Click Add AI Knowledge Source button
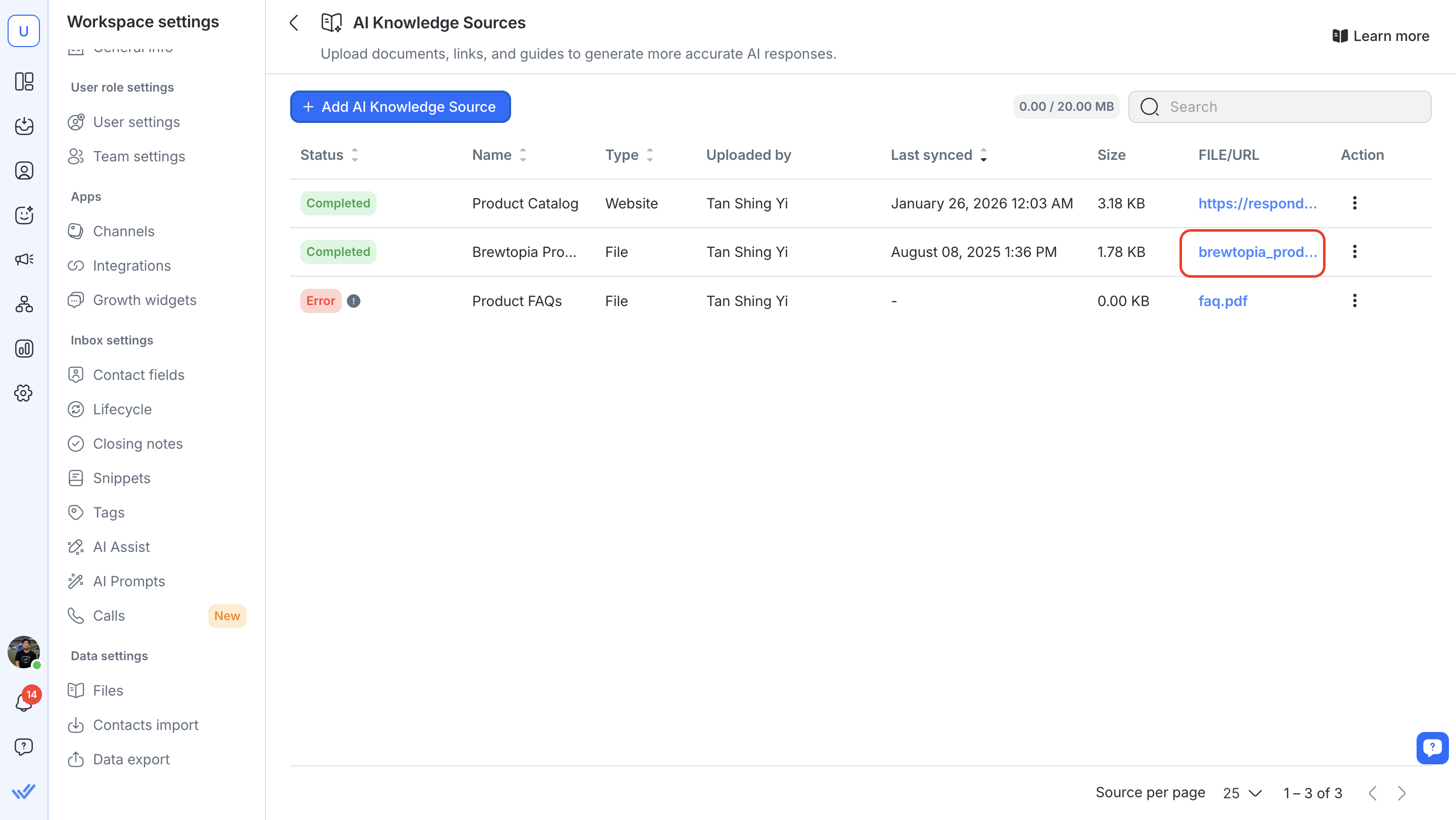This screenshot has height=820, width=1456. point(400,107)
